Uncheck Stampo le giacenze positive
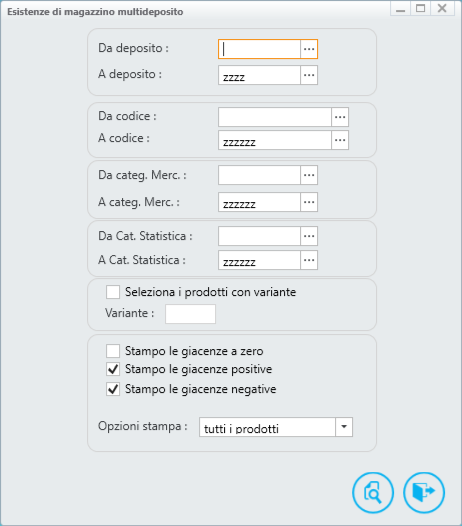Viewport: 462px width, 526px height. coord(113,369)
